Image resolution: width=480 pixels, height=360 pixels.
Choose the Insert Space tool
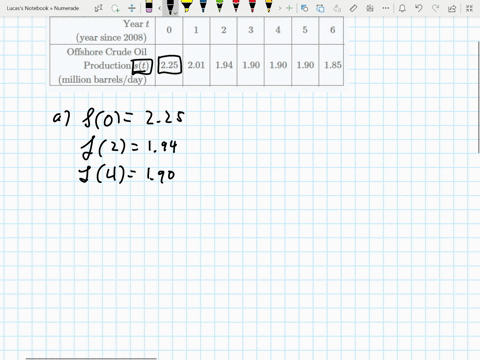[x=132, y=8]
